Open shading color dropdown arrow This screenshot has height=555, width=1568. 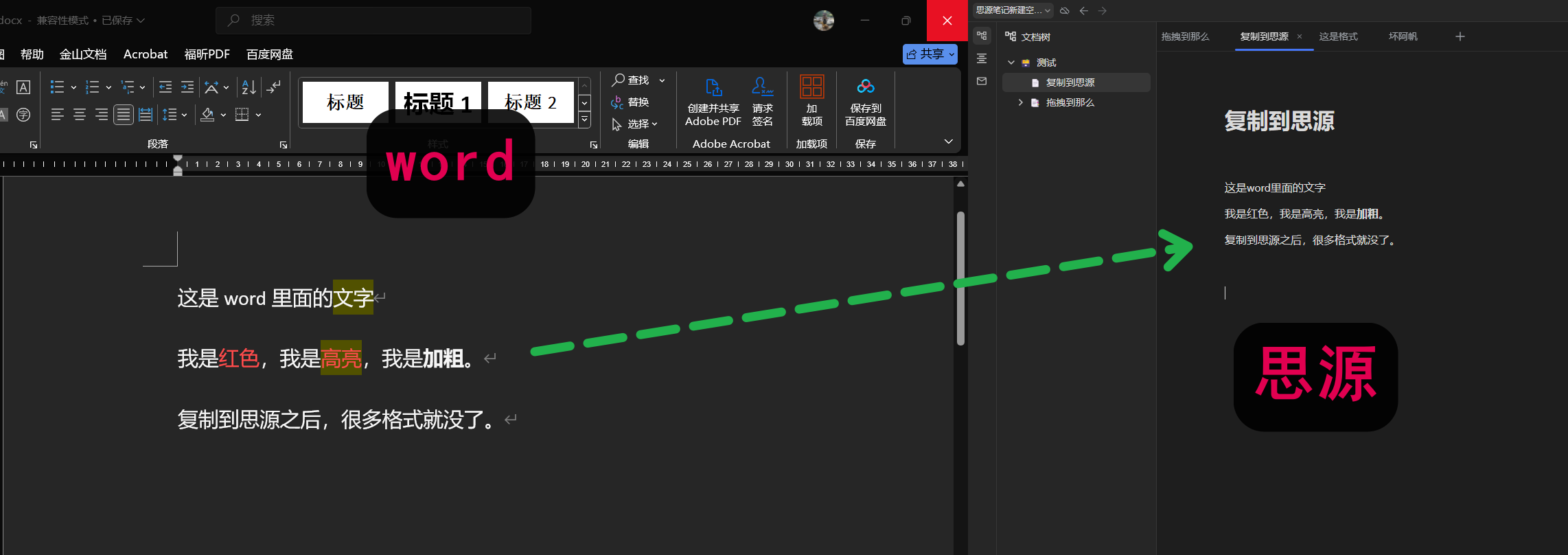pyautogui.click(x=223, y=115)
